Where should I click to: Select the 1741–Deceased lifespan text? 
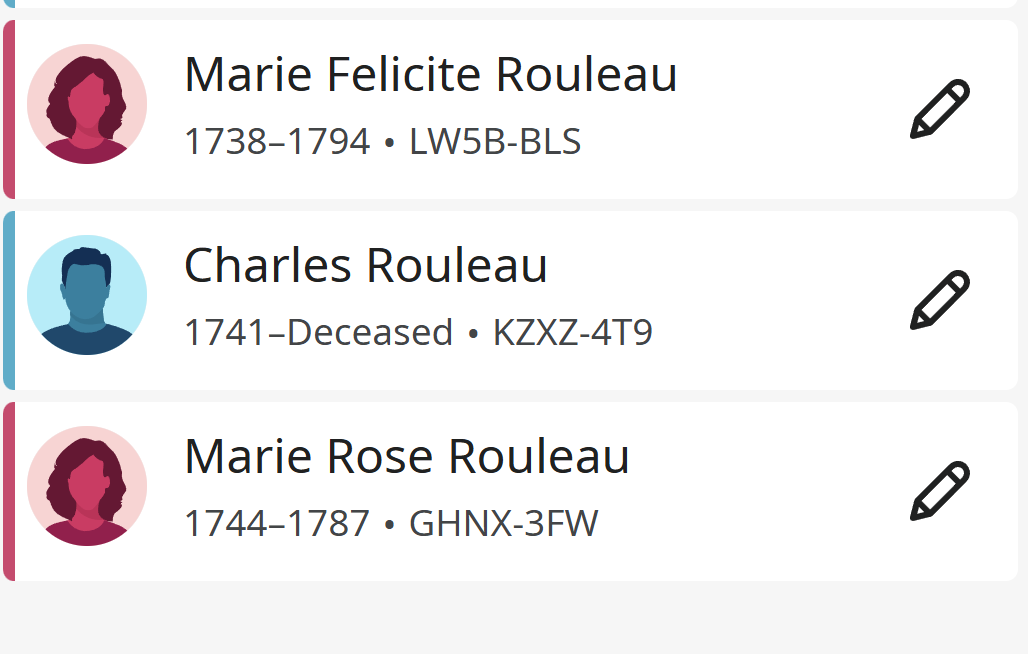pos(319,332)
